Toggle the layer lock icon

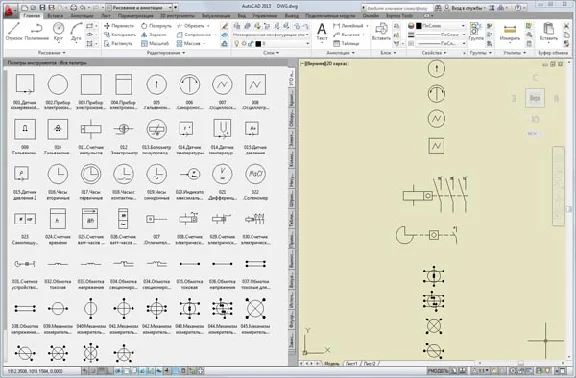[x=251, y=43]
